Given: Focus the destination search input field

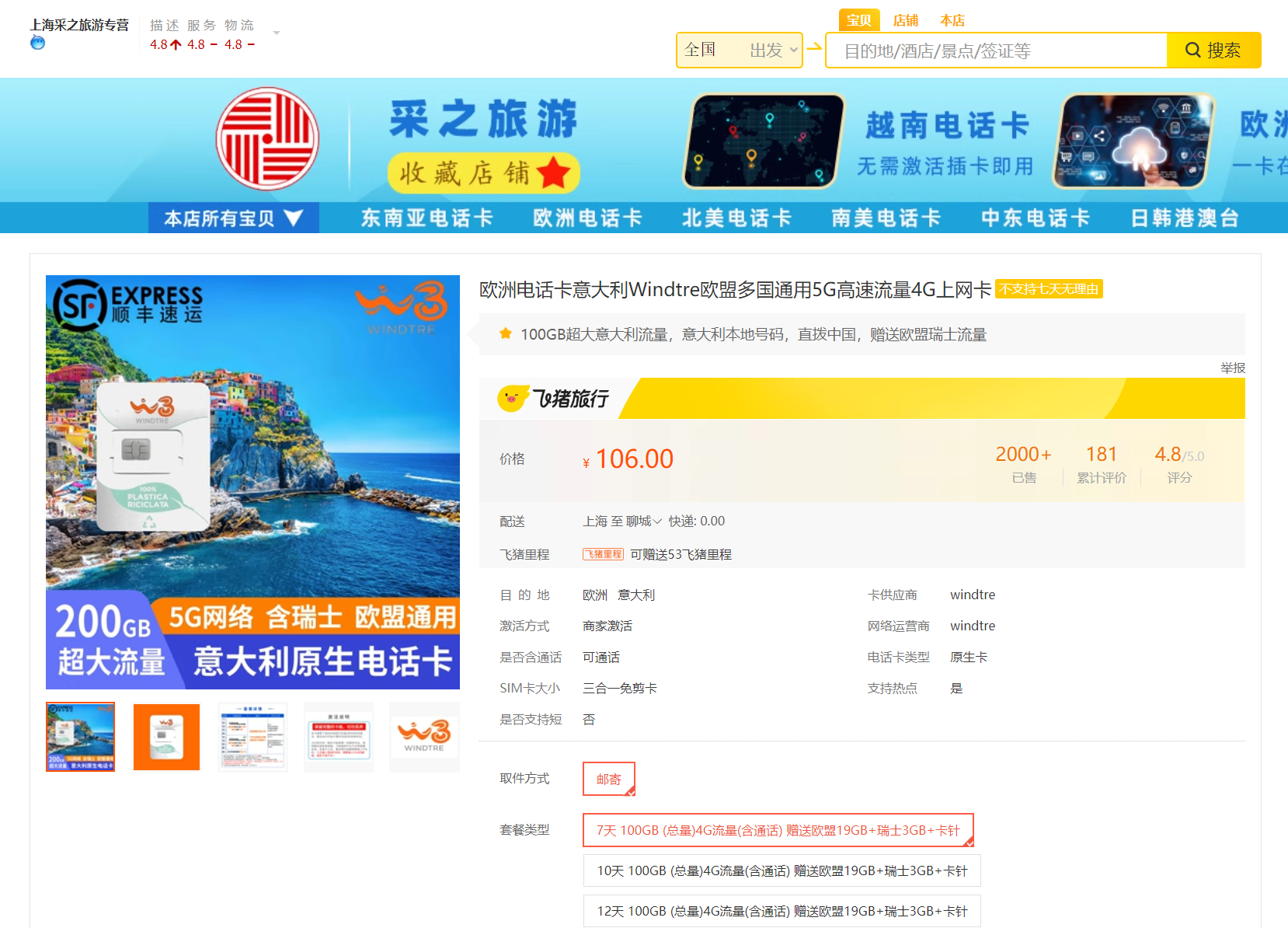Looking at the screenshot, I should pos(997,51).
